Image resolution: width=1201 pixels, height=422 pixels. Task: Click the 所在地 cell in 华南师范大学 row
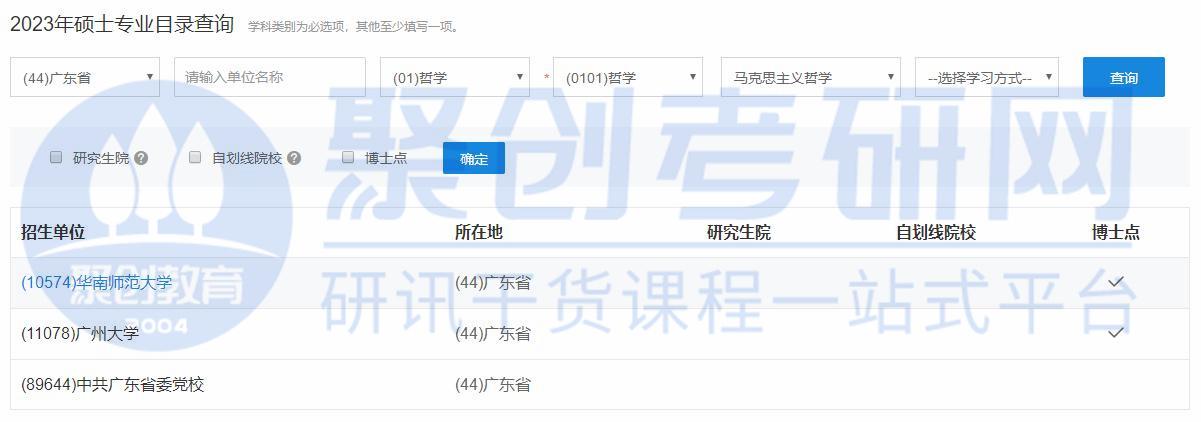pos(493,283)
